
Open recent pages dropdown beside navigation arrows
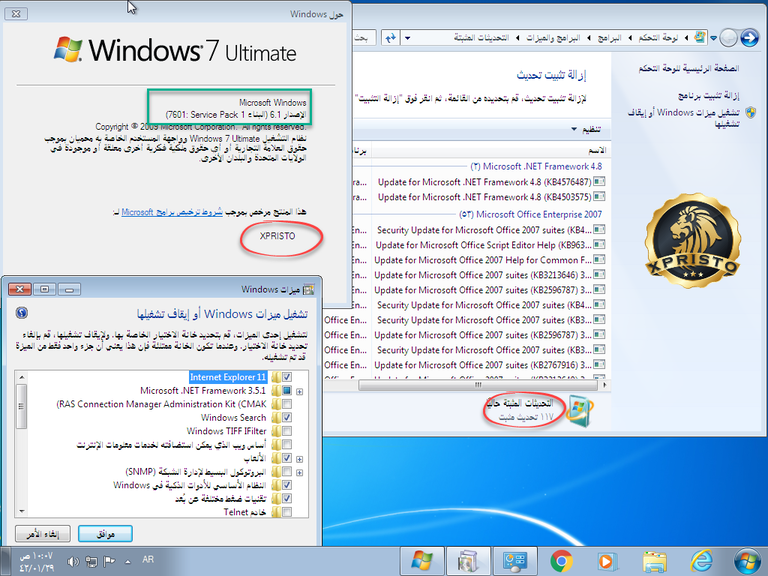click(714, 38)
